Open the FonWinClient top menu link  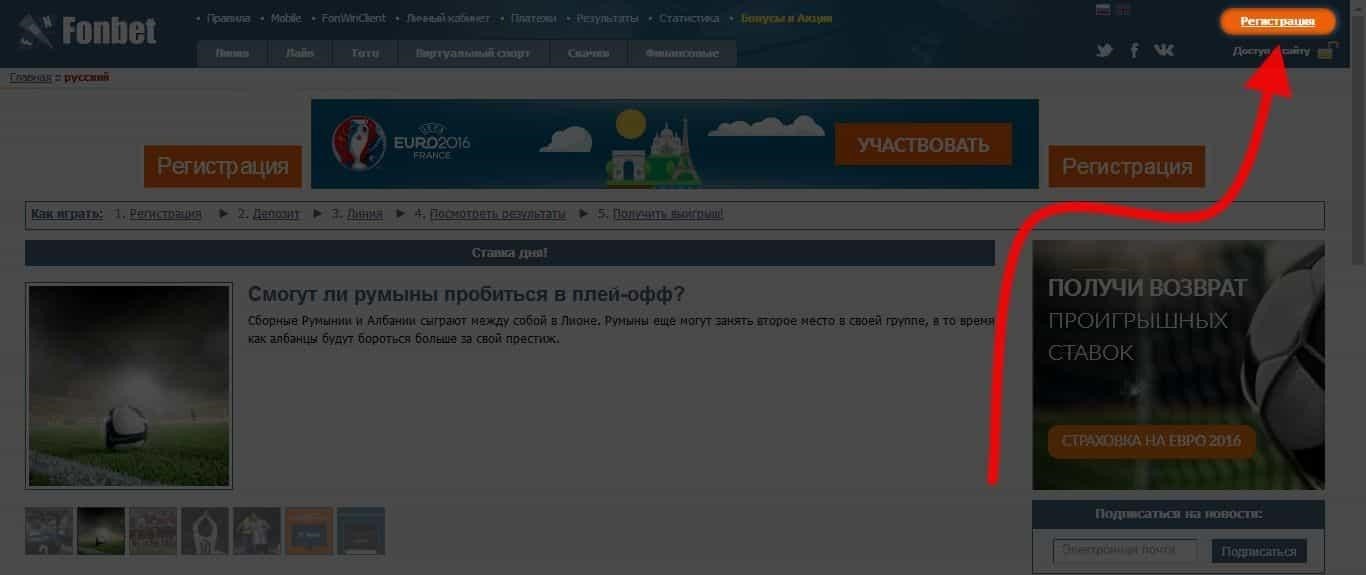[353, 18]
